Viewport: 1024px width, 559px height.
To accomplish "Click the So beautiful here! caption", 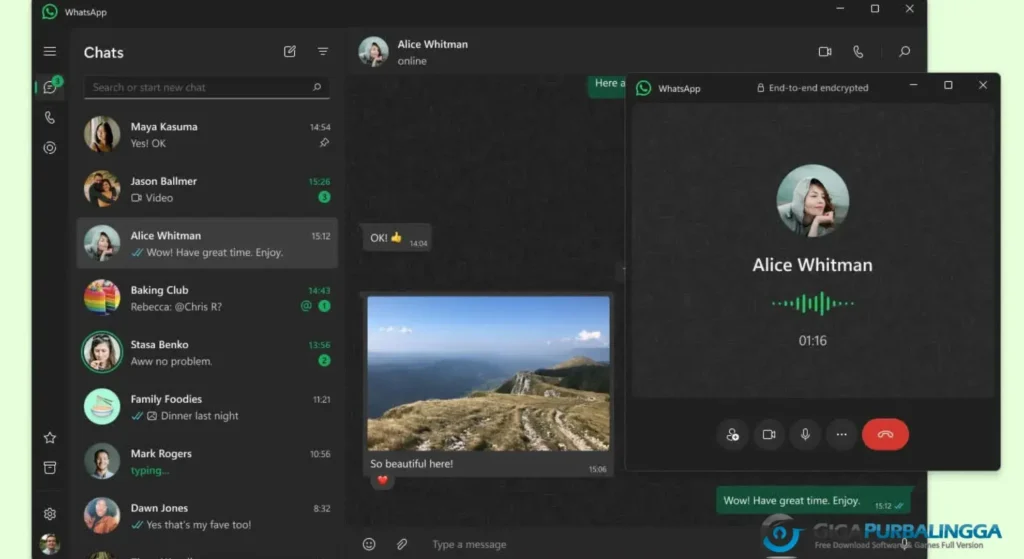I will 411,464.
